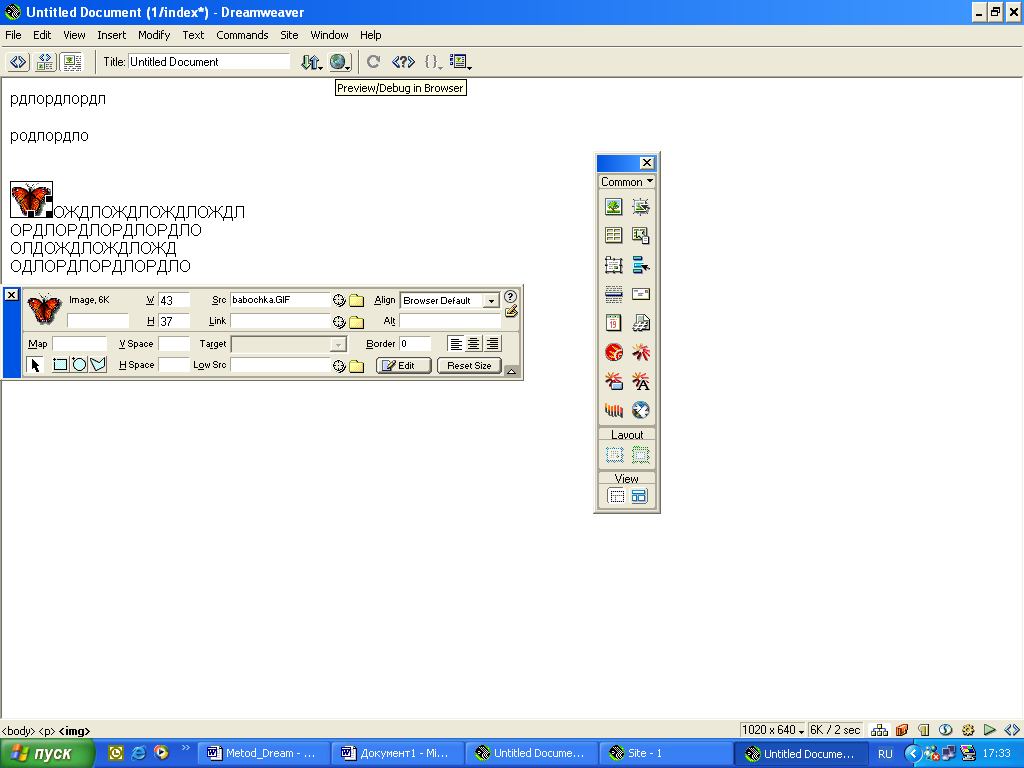Select the oval hotspot tool

(78, 365)
